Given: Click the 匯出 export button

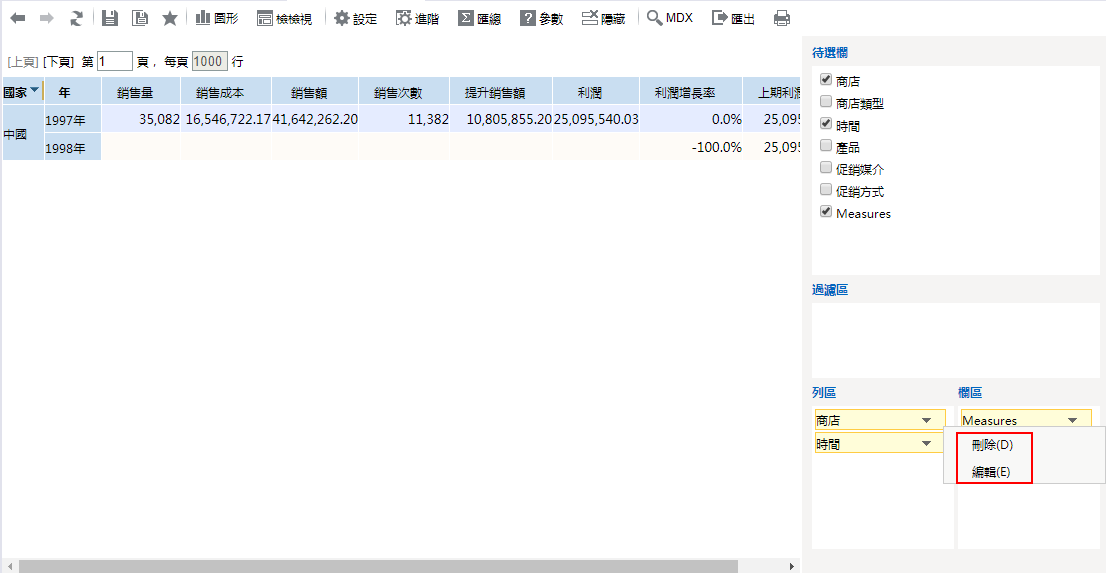Looking at the screenshot, I should click(x=733, y=18).
